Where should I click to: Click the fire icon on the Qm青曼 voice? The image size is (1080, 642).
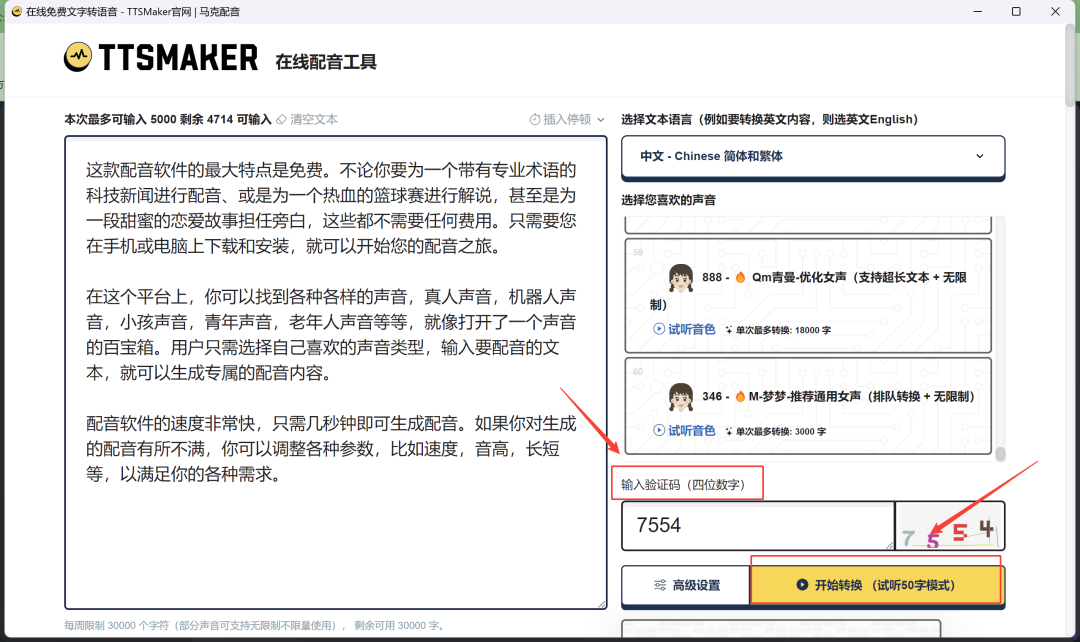(x=740, y=277)
